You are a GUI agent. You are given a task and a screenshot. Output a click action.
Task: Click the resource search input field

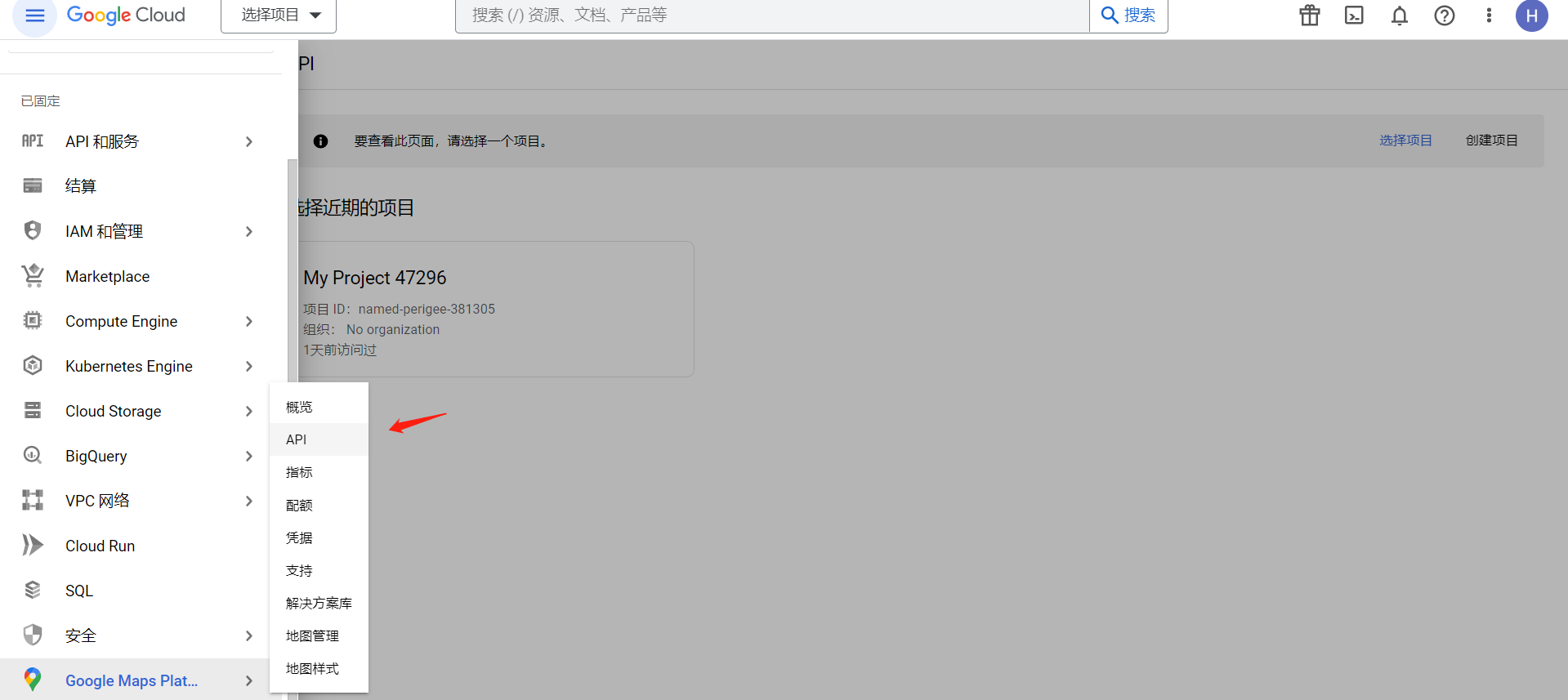click(772, 16)
